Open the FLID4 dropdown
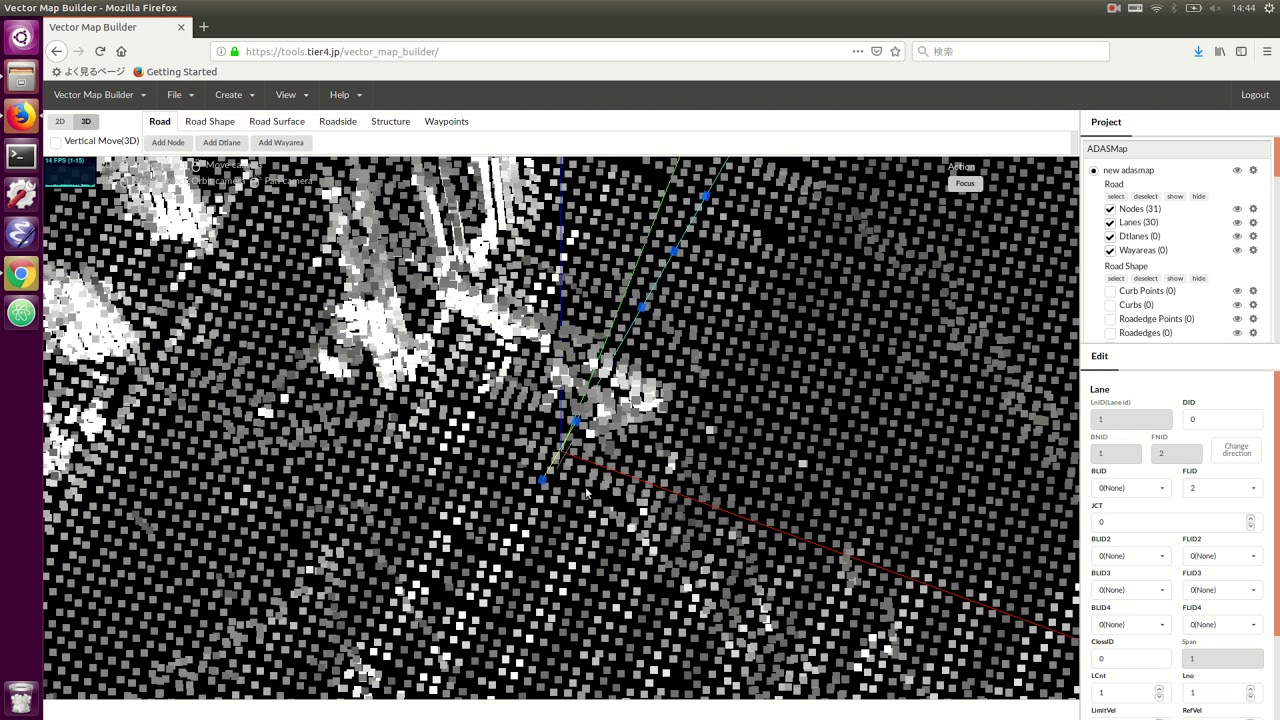The width and height of the screenshot is (1280, 720). pos(1222,625)
